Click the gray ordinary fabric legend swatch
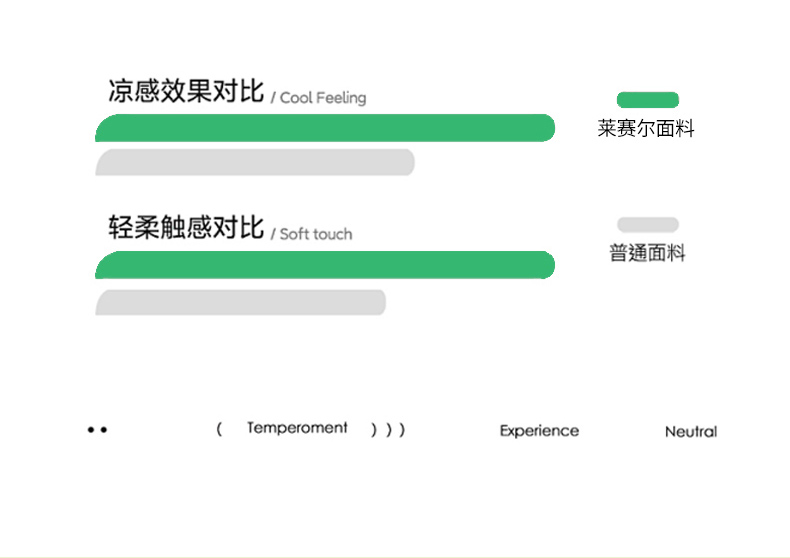 pos(647,225)
